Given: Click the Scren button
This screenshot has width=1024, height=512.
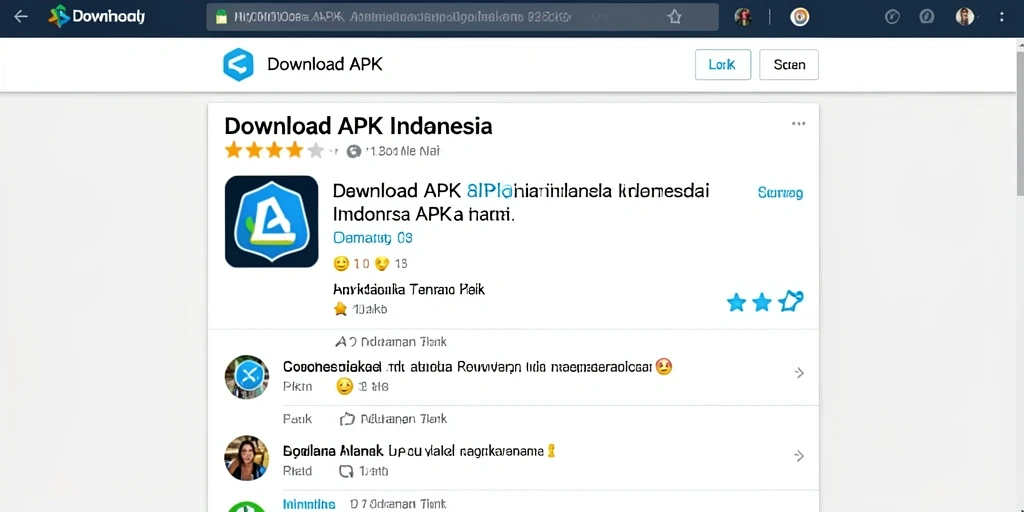Looking at the screenshot, I should click(x=789, y=65).
